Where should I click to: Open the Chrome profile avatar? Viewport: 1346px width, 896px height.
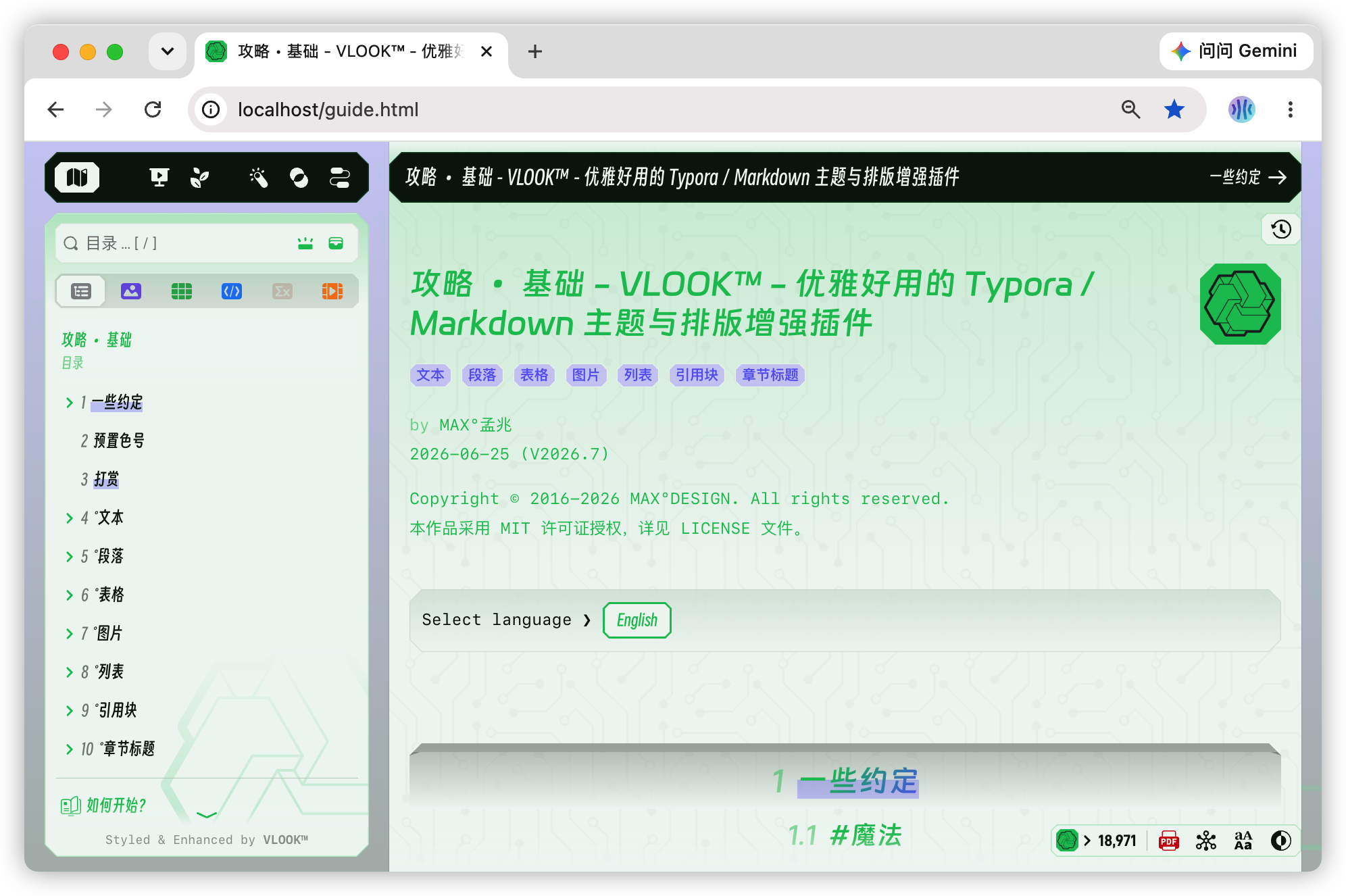(1241, 109)
